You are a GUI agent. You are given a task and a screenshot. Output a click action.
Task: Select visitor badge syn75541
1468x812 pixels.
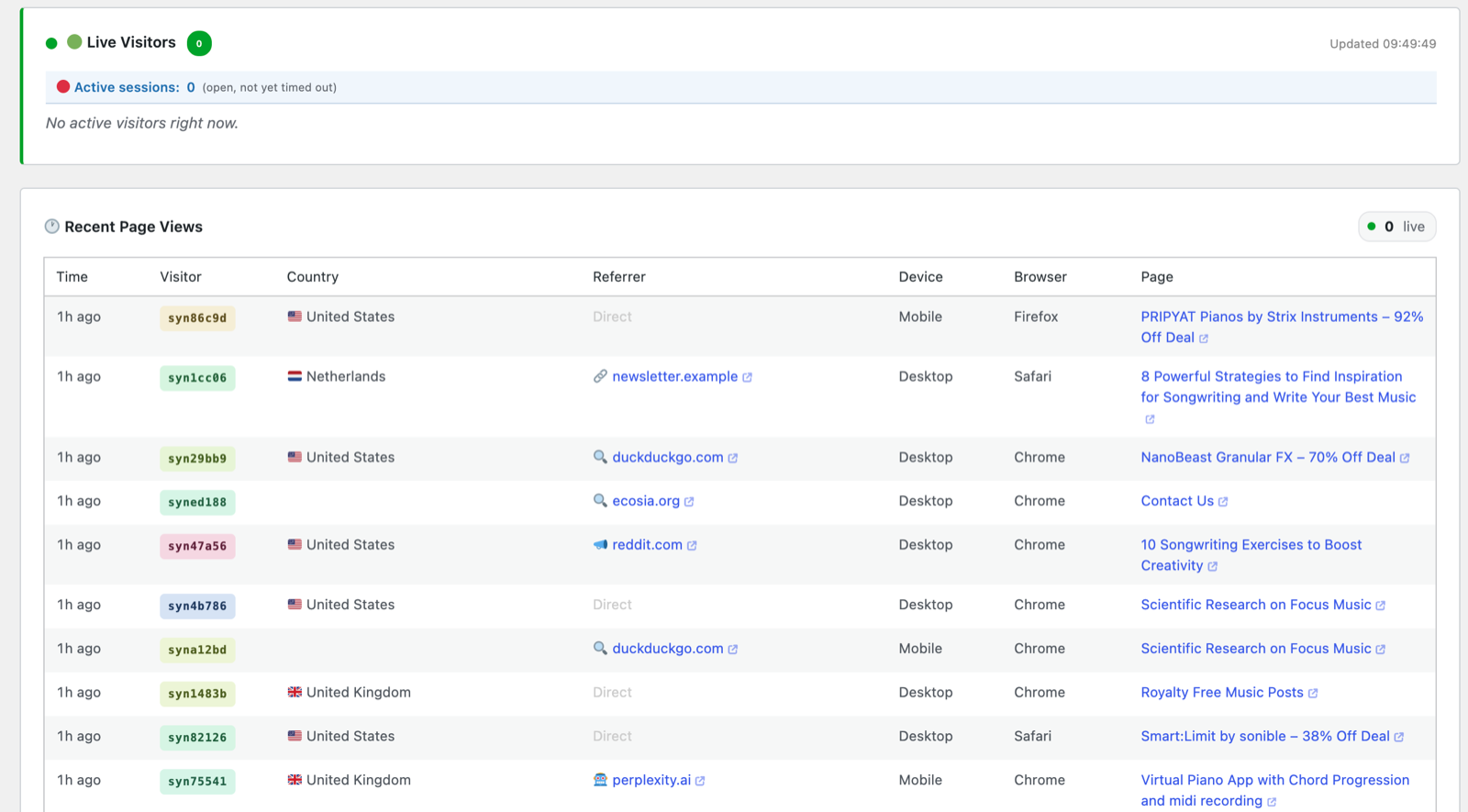pyautogui.click(x=197, y=782)
